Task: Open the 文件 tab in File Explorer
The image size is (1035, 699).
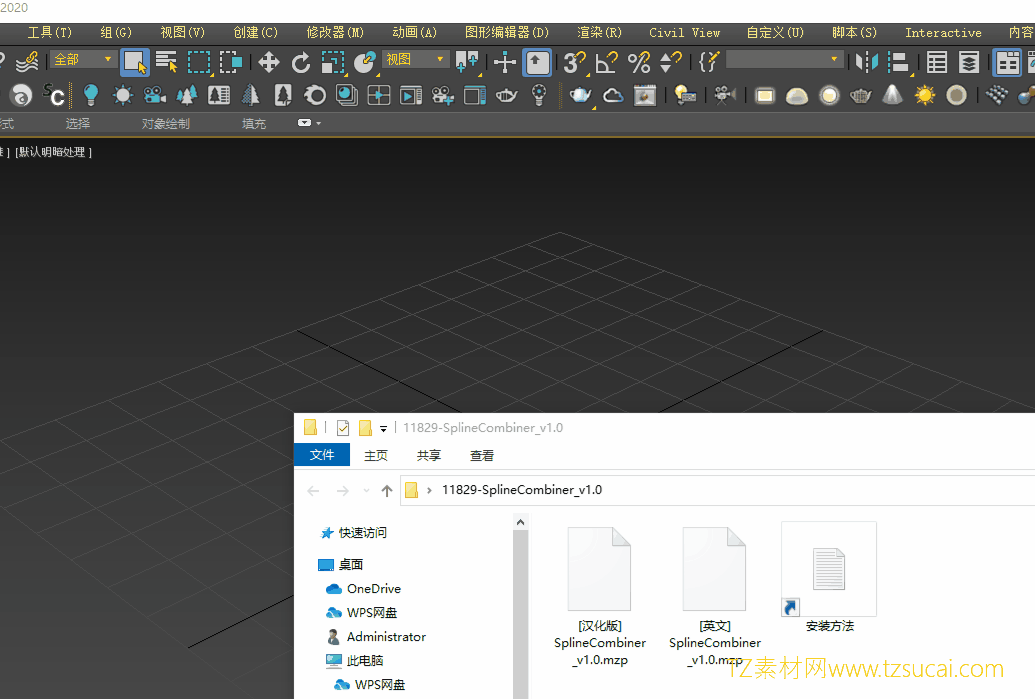Action: pos(322,455)
